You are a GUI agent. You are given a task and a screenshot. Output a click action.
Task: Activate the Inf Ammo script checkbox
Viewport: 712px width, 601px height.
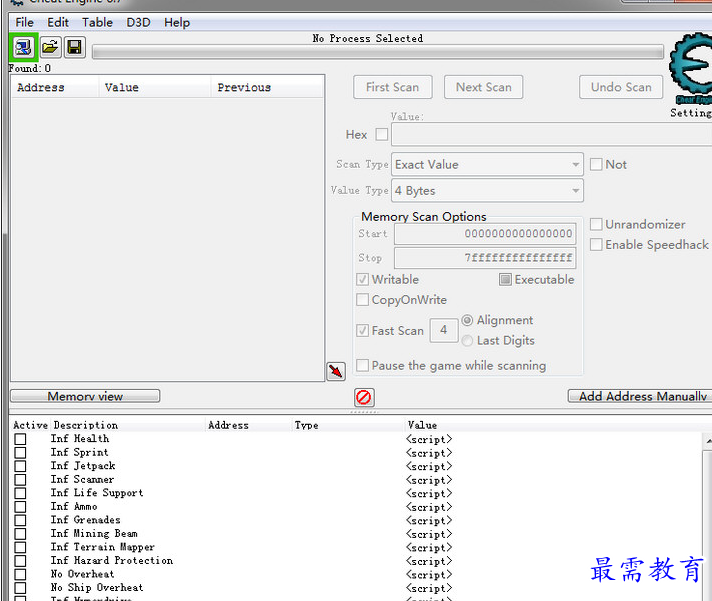(x=20, y=507)
